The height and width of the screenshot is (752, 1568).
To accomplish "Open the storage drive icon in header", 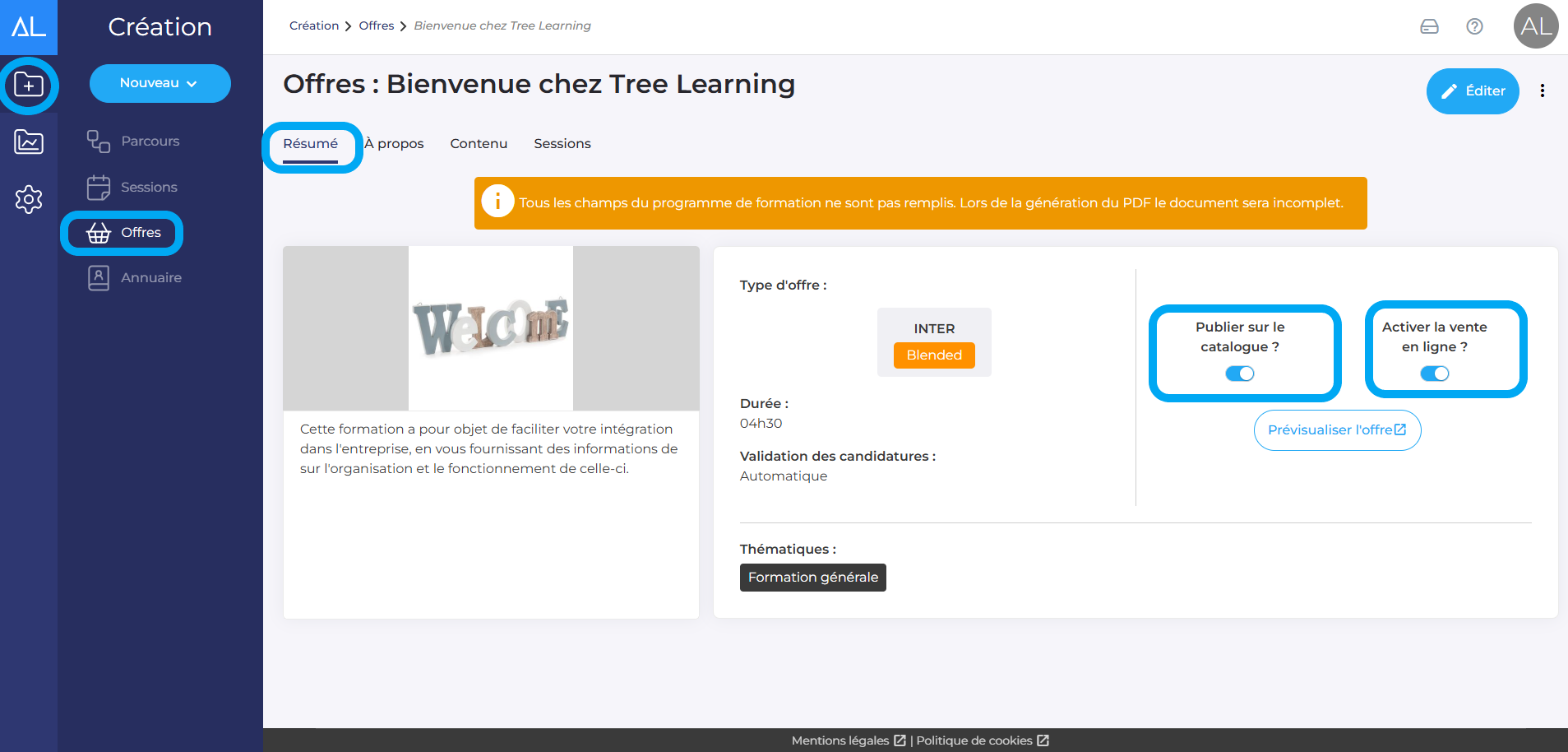I will 1429,26.
